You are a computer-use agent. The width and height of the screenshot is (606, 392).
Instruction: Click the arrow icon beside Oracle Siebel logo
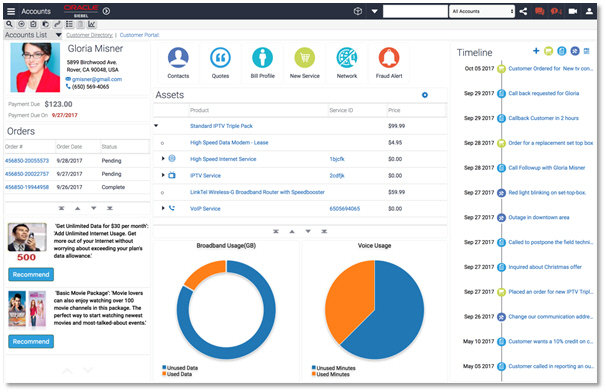(x=106, y=11)
